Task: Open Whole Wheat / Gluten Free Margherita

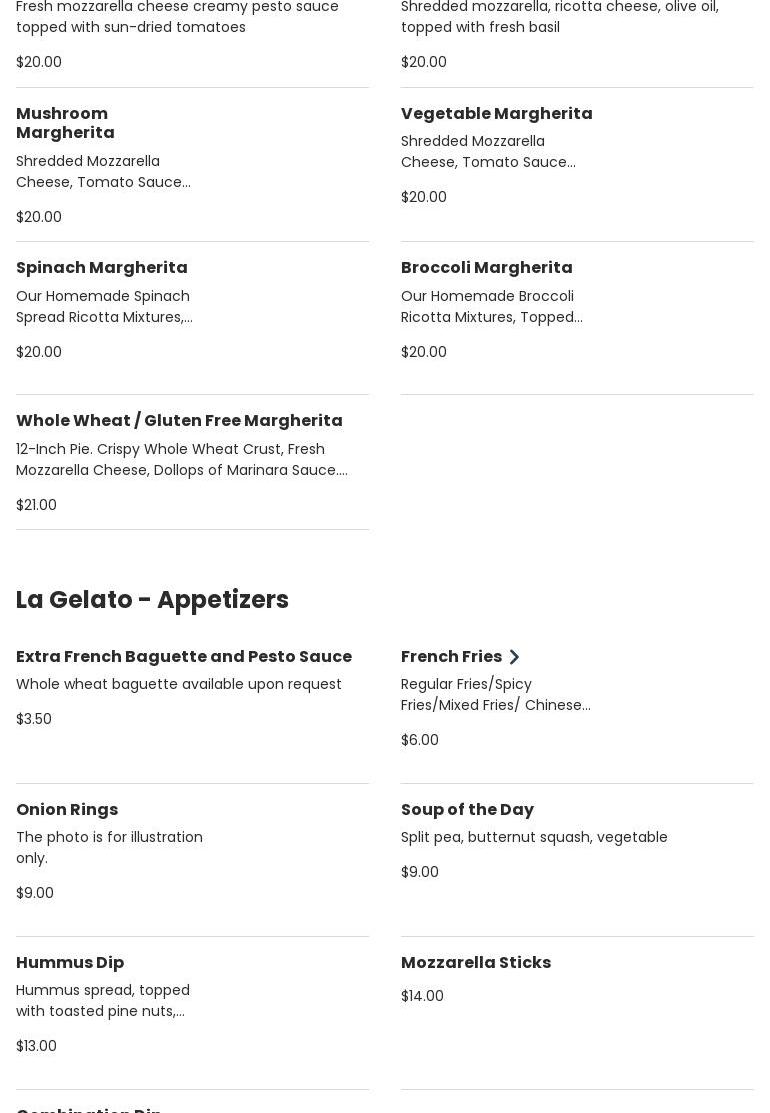Action: point(179,421)
